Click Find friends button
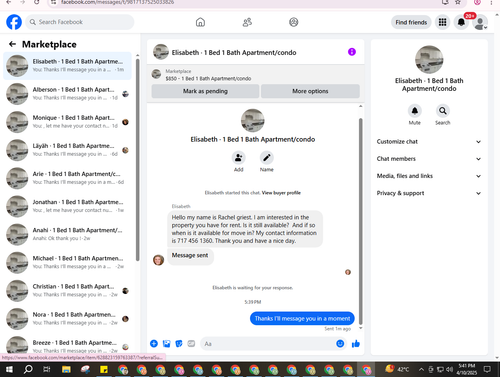Viewport: 500px width, 377px height. click(411, 22)
